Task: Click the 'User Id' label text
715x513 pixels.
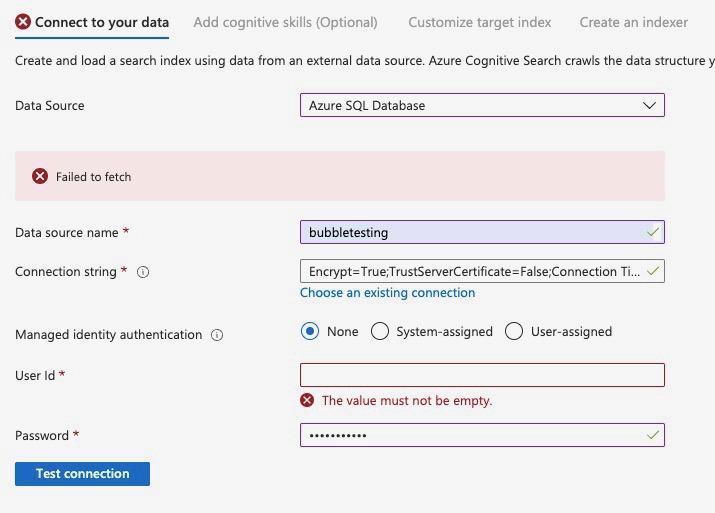Action: pos(35,375)
